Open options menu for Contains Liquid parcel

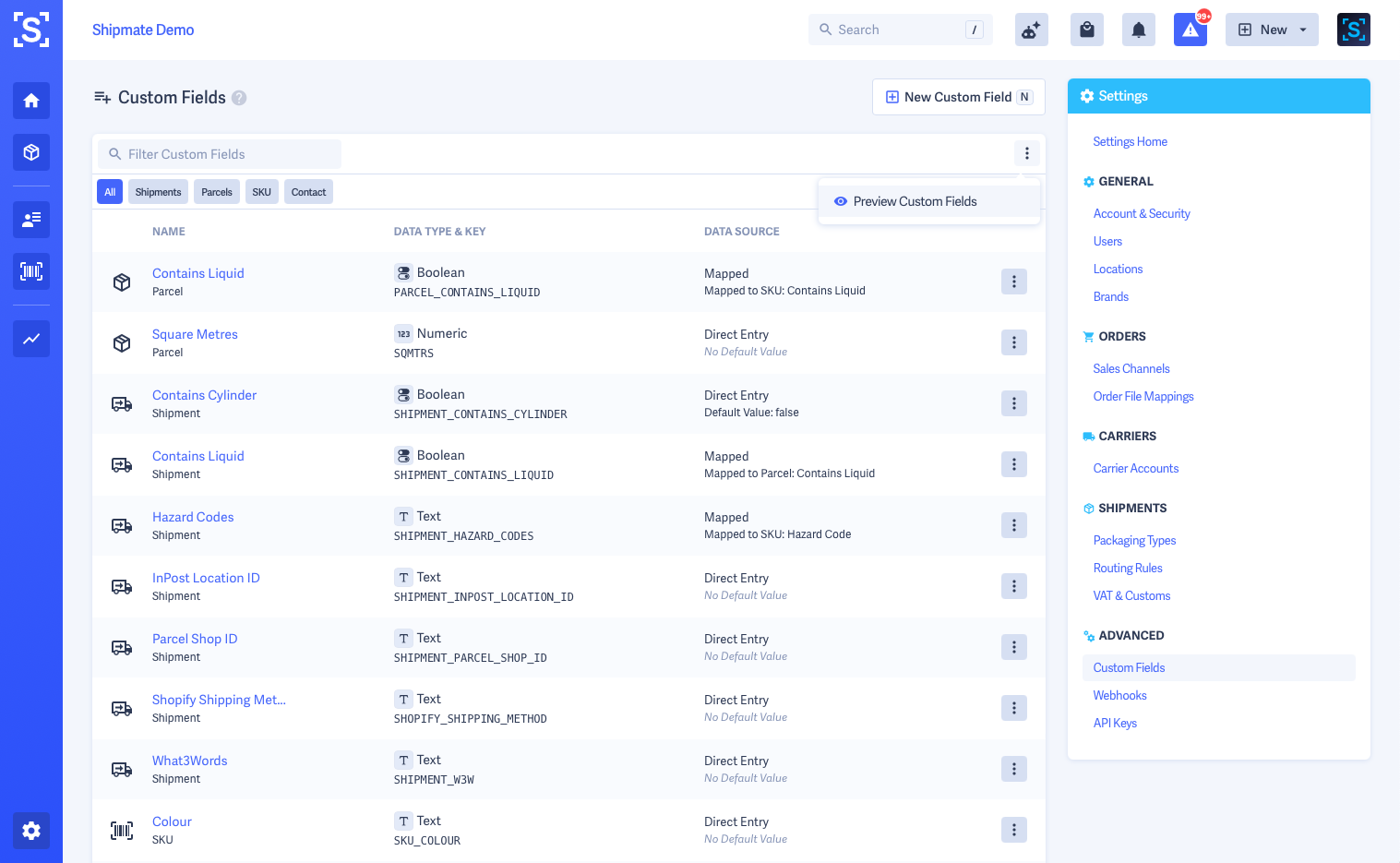click(1014, 282)
